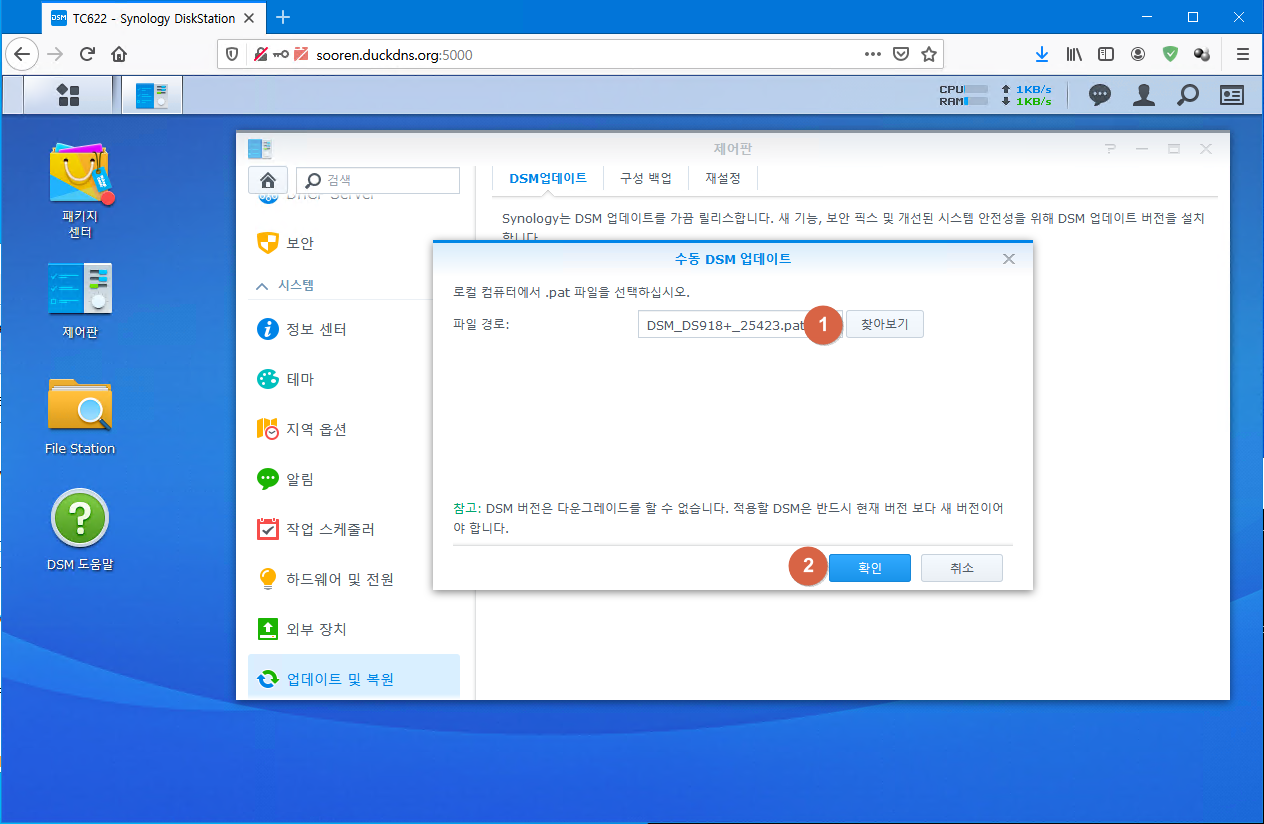Open 패키지 센터 desktop icon
Screen dimensions: 1264x824
80,190
